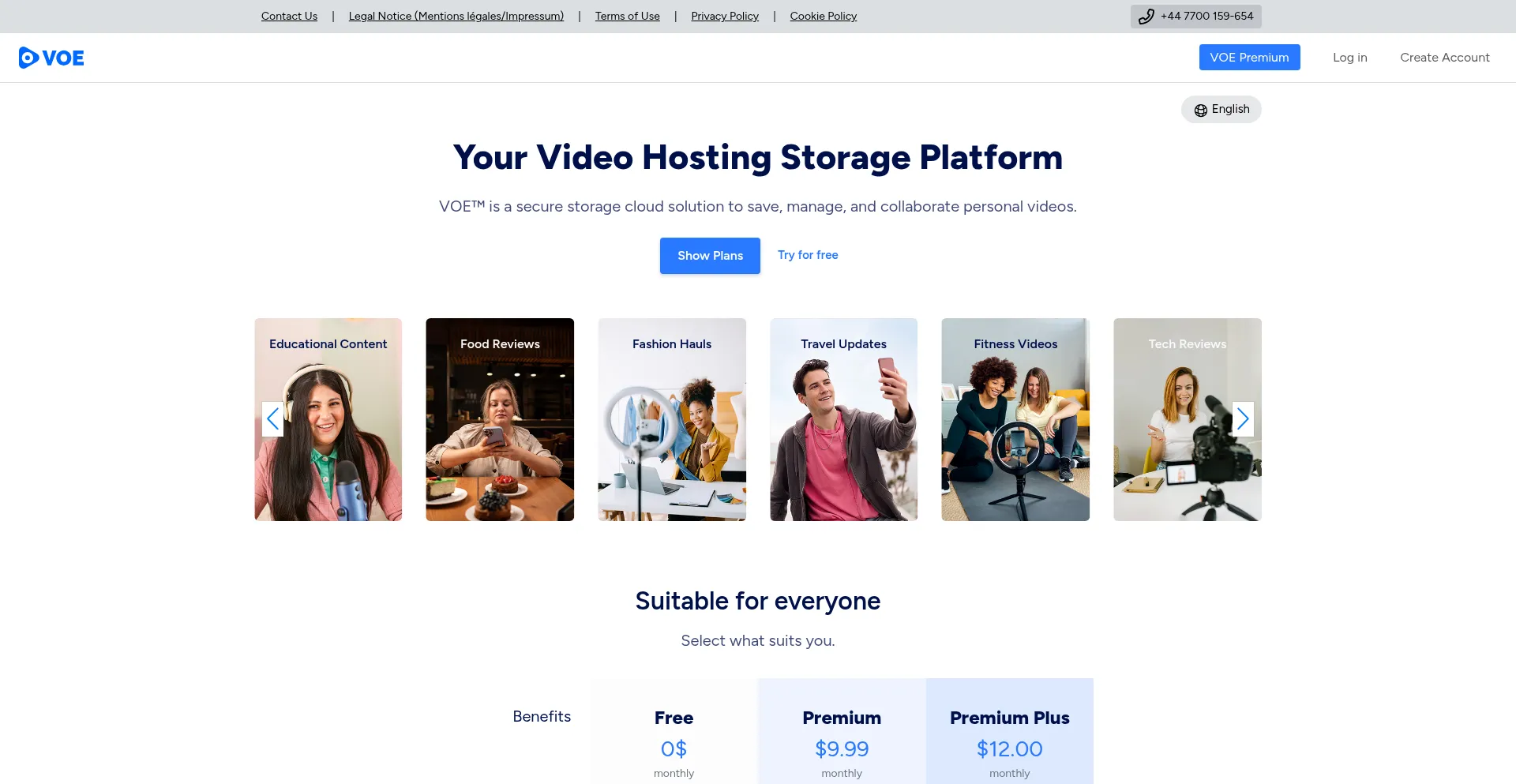Image resolution: width=1516 pixels, height=784 pixels.
Task: Go to Terms of Use
Action: click(627, 17)
